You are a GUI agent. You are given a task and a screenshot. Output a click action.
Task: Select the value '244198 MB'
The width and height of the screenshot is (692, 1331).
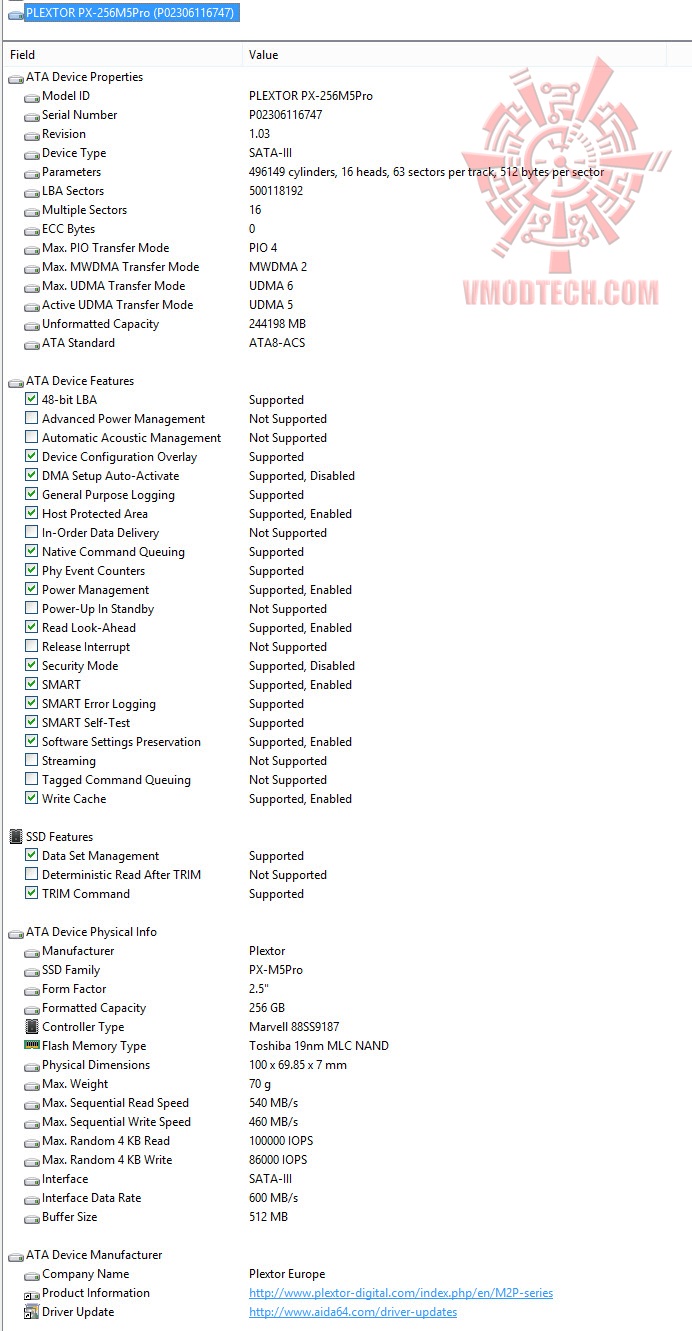(277, 324)
